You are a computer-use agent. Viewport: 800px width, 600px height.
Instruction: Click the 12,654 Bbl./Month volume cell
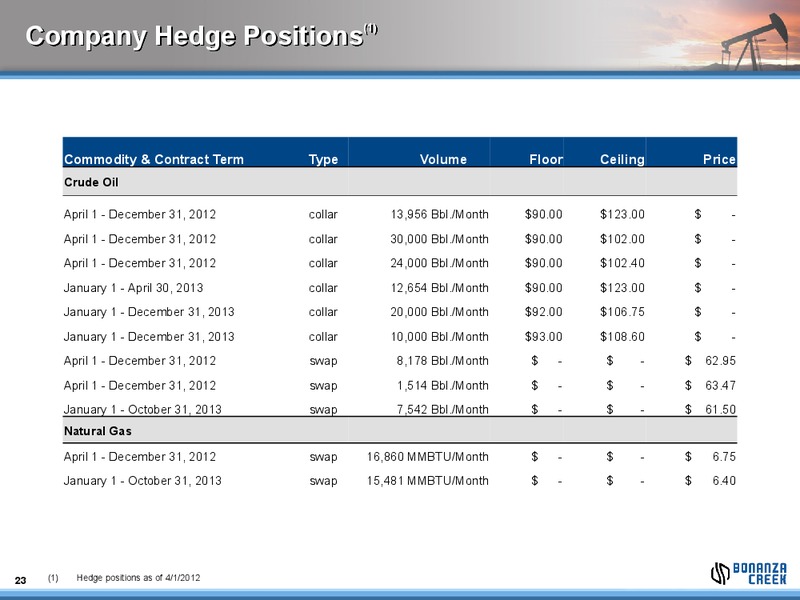coord(439,288)
